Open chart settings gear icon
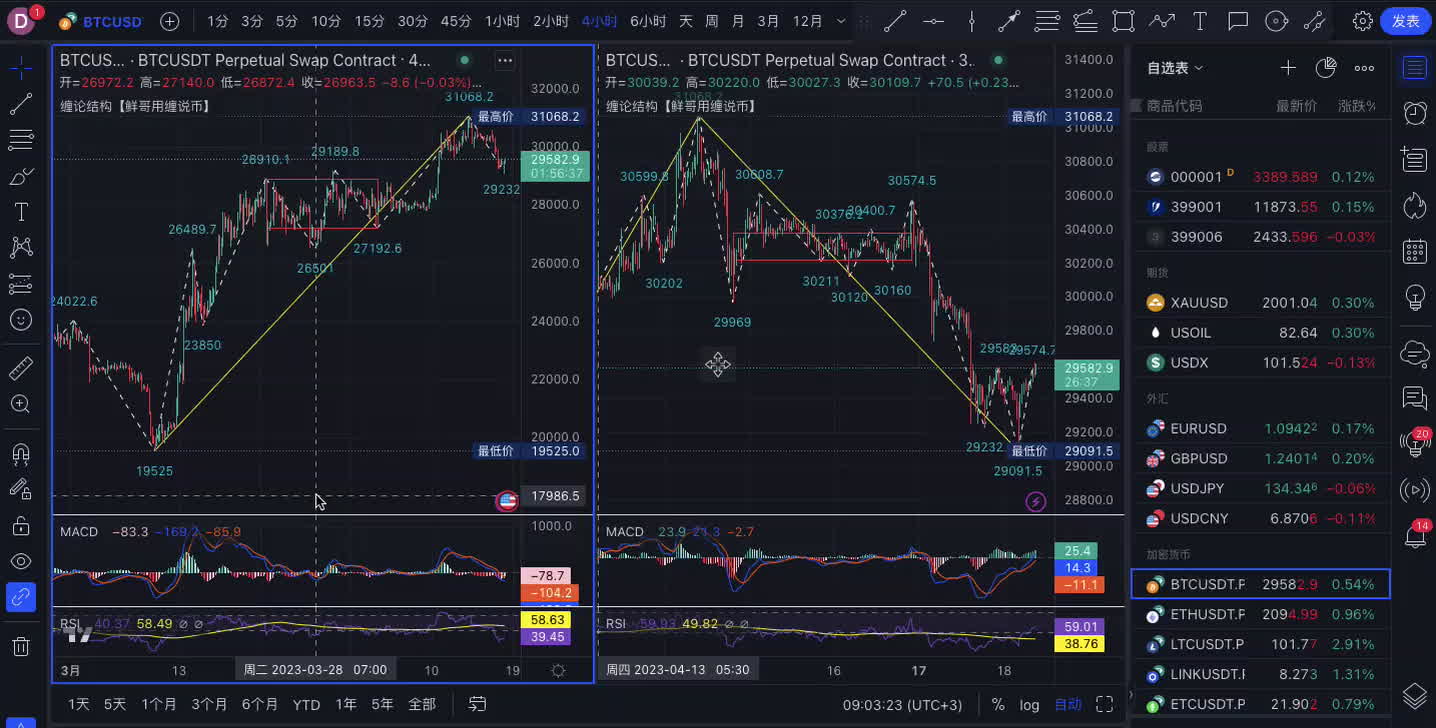Image resolution: width=1436 pixels, height=728 pixels. [1362, 21]
